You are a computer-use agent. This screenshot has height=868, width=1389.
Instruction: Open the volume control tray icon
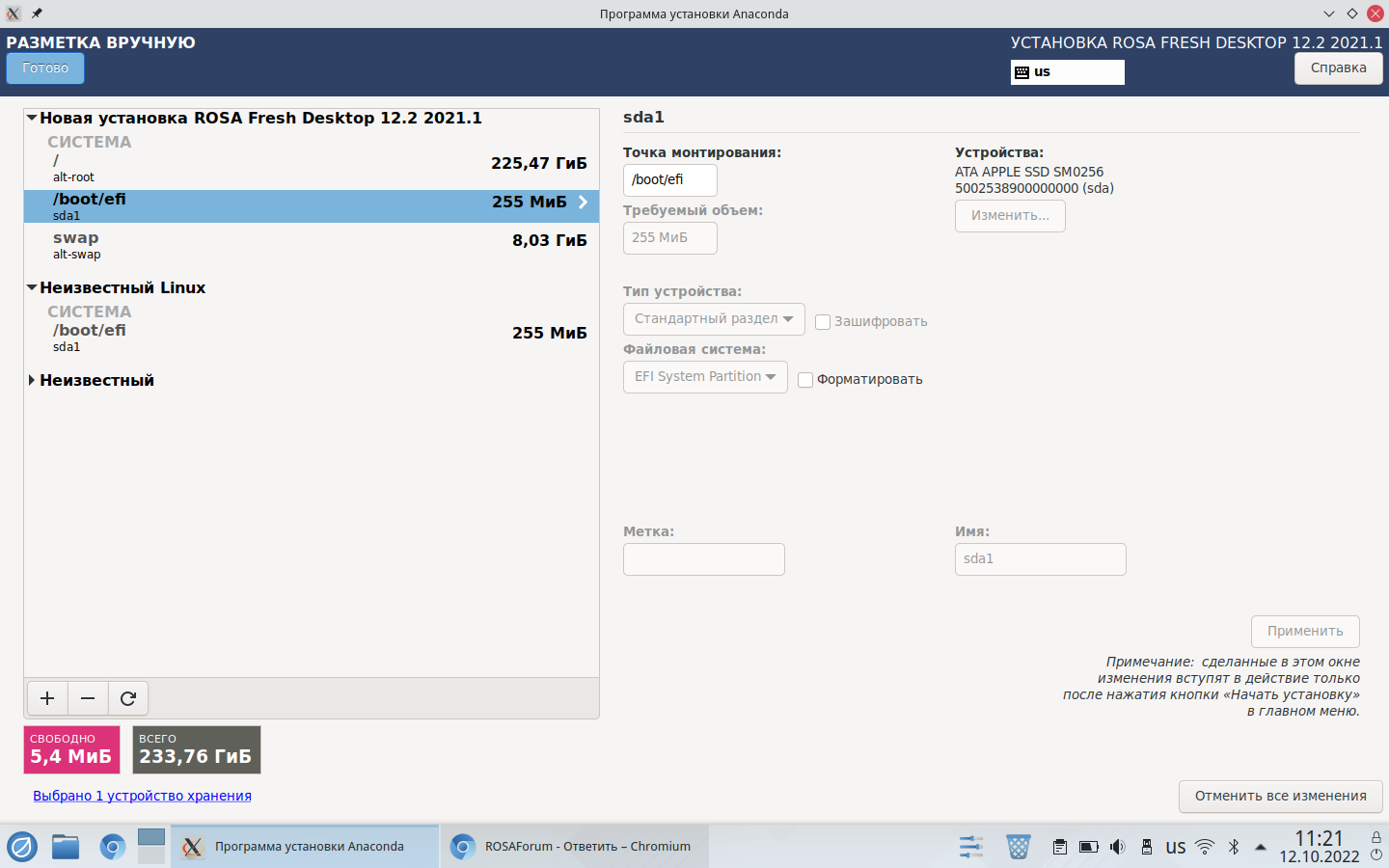click(x=1117, y=847)
